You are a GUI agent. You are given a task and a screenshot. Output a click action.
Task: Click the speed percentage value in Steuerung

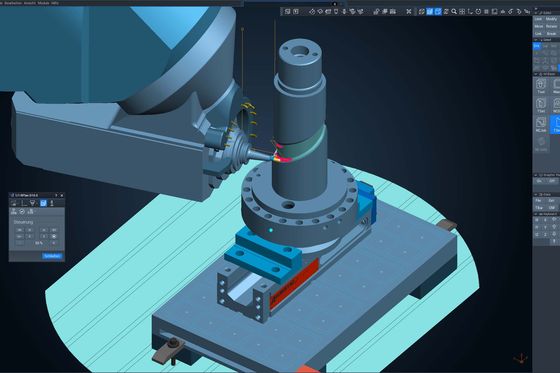point(39,243)
